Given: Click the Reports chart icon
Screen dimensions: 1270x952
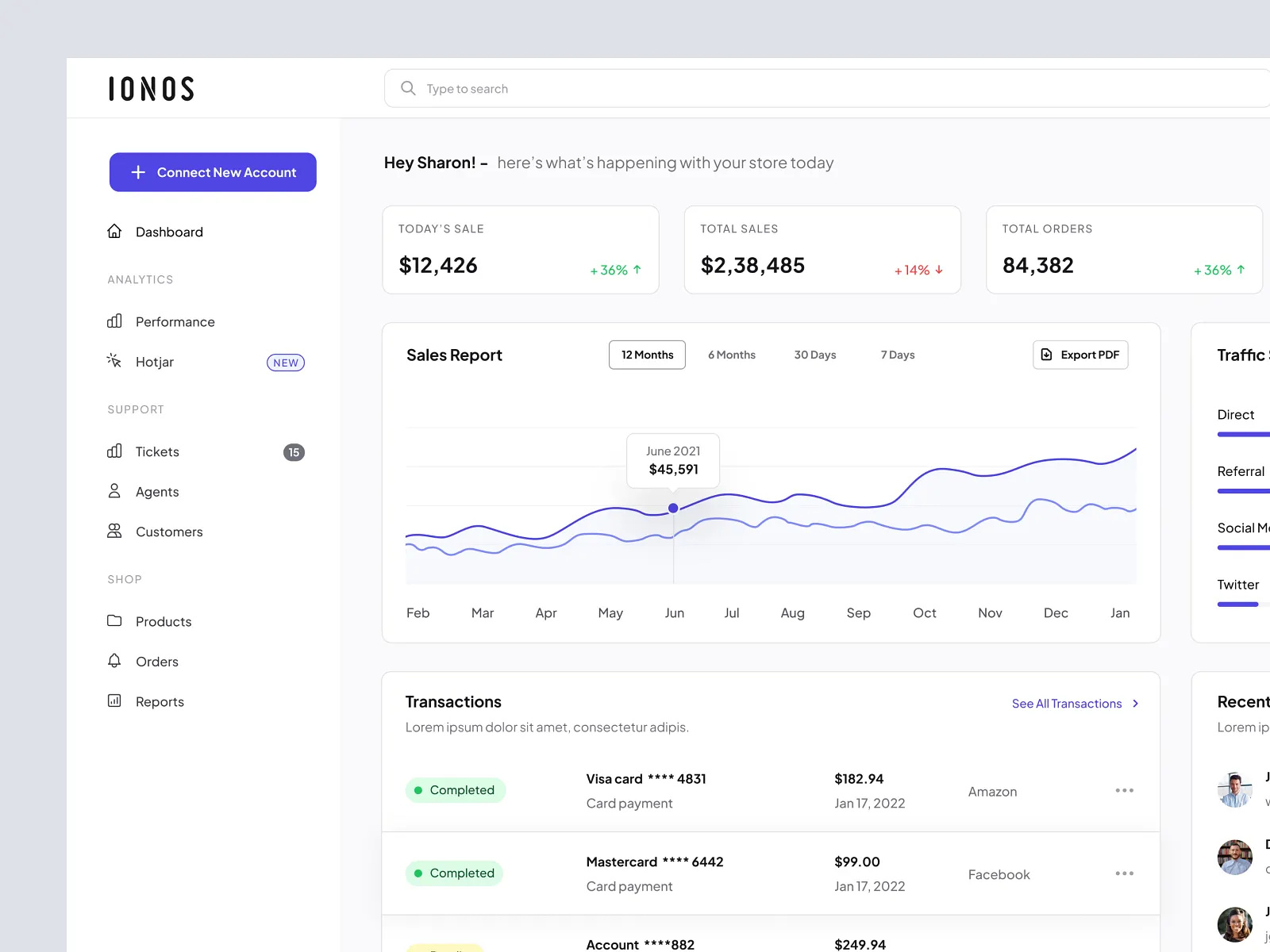Looking at the screenshot, I should [114, 701].
